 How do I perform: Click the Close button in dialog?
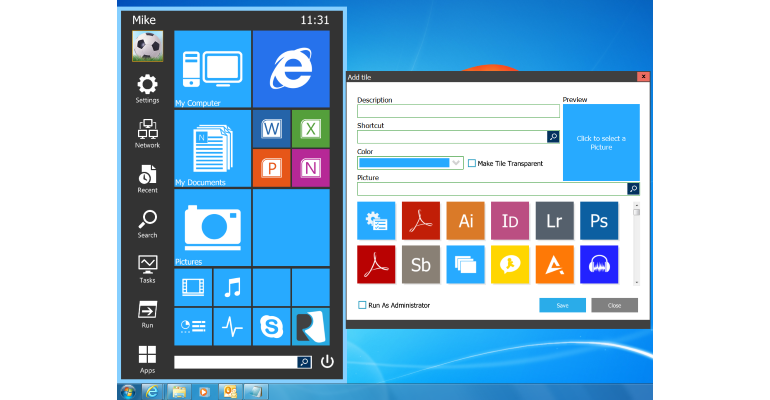tap(614, 305)
